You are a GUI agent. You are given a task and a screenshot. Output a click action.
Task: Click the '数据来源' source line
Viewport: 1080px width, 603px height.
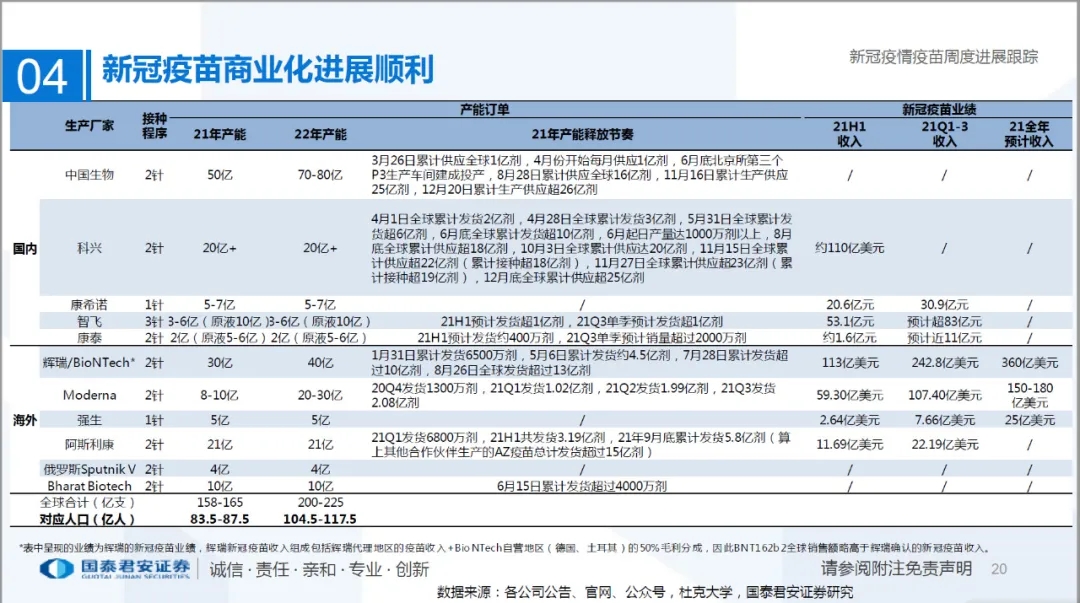pos(645,592)
